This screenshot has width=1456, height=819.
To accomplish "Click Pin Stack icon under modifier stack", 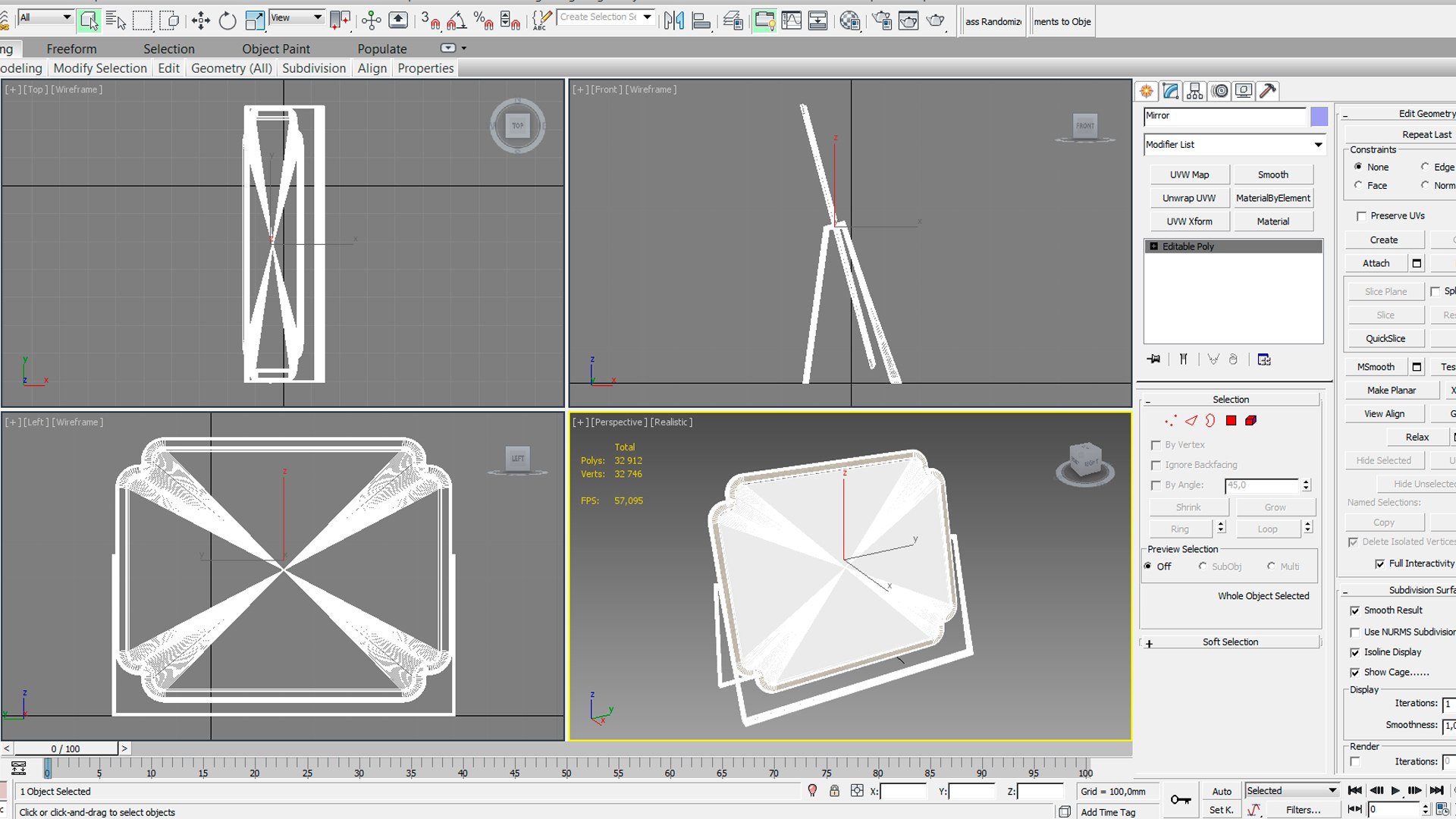I will click(x=1153, y=359).
